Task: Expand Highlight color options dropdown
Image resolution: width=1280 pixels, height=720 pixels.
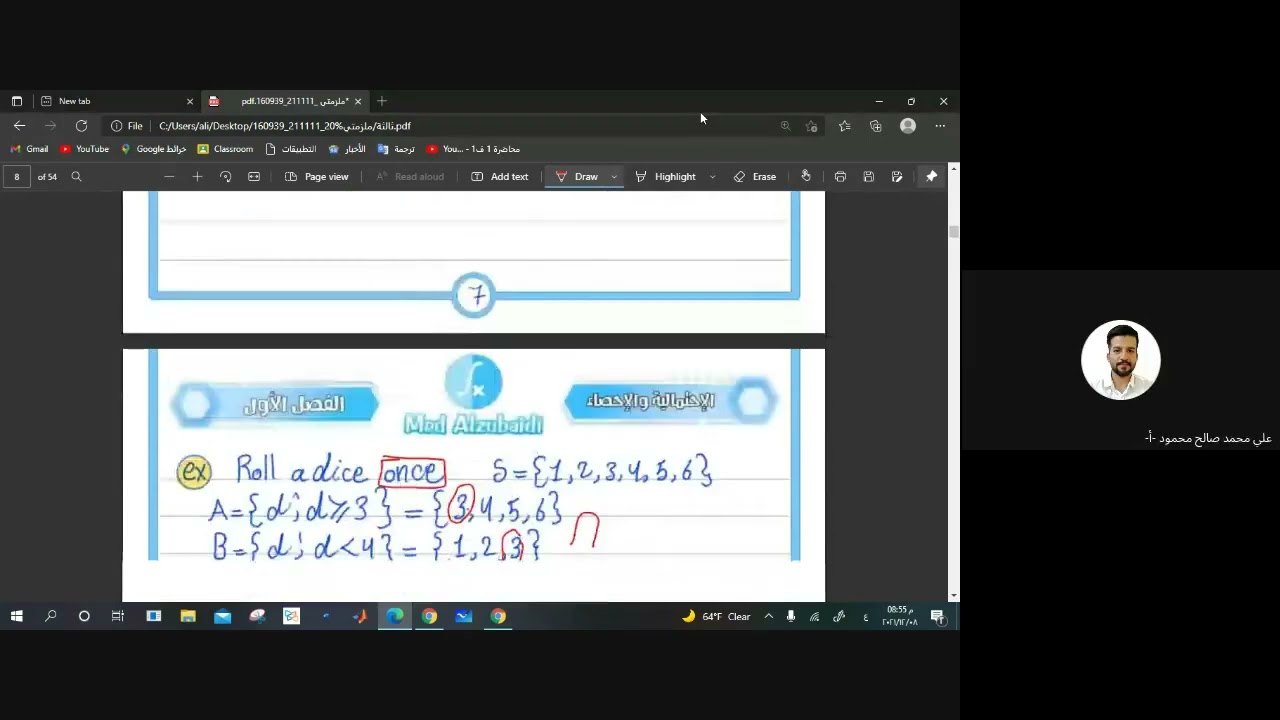Action: click(712, 177)
